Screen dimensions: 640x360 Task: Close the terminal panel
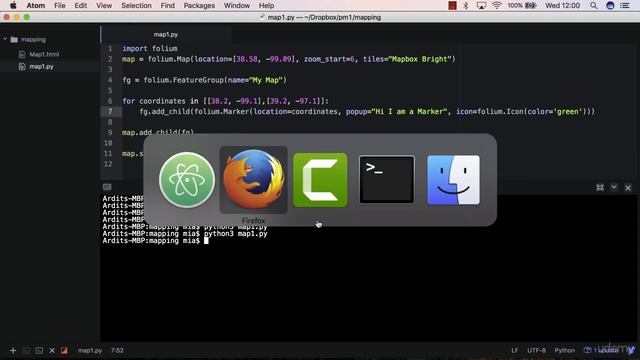[628, 188]
